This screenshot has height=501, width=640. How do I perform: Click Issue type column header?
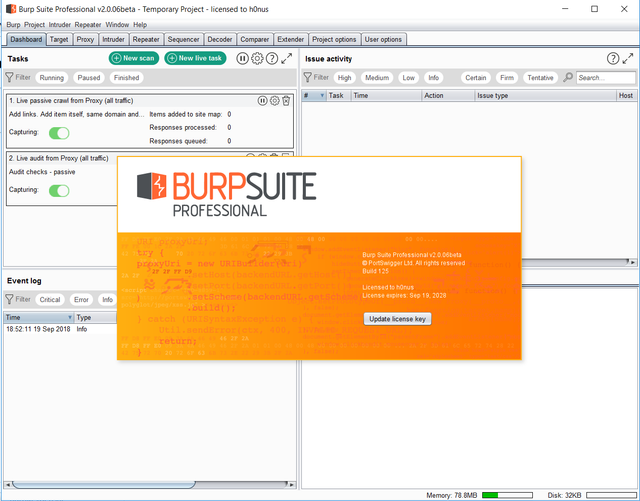click(x=545, y=96)
